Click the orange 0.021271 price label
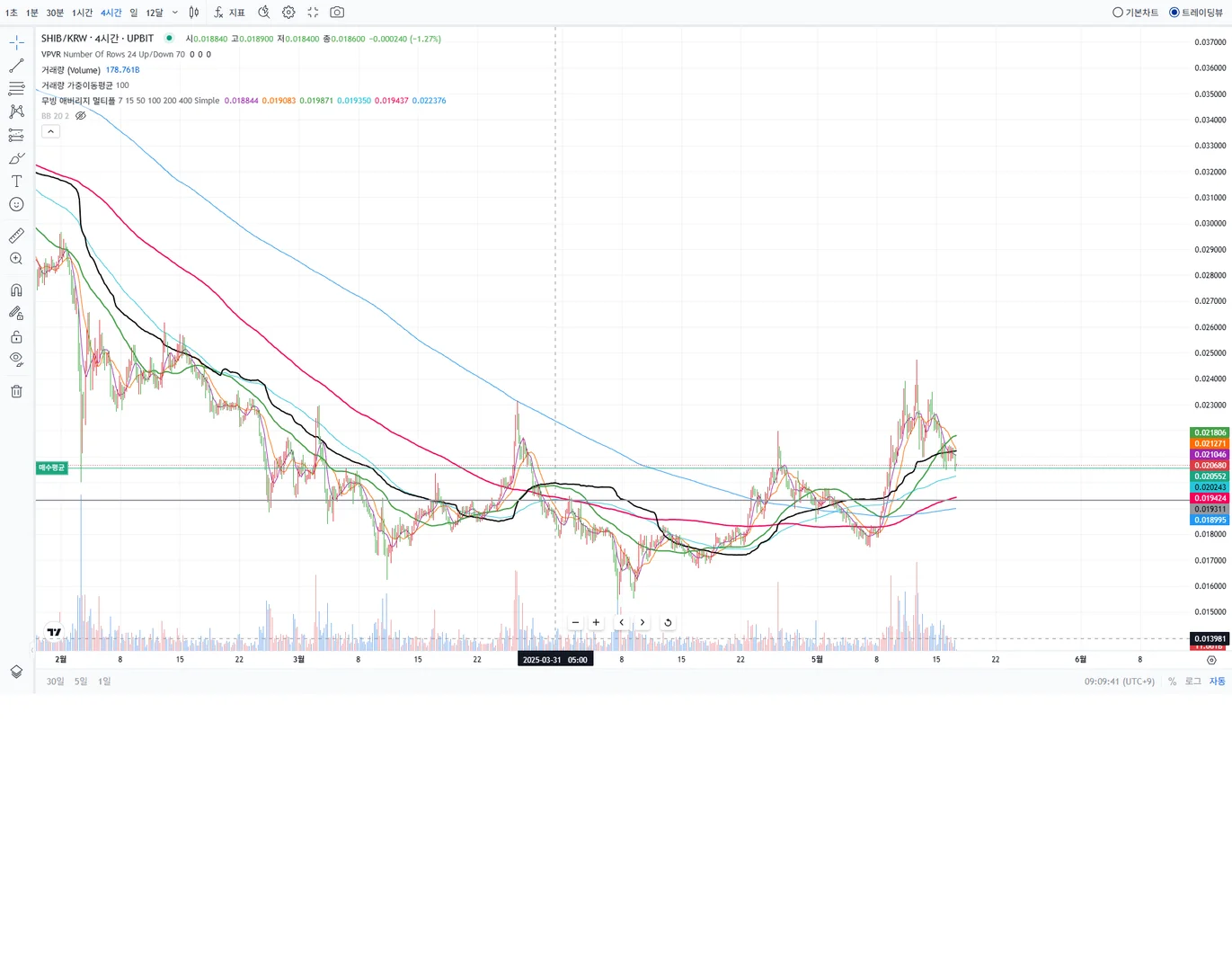The width and height of the screenshot is (1232, 971). point(1210,444)
